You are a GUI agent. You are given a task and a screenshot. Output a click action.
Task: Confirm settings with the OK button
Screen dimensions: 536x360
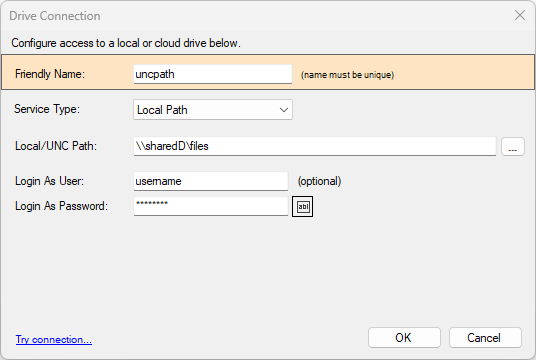404,338
